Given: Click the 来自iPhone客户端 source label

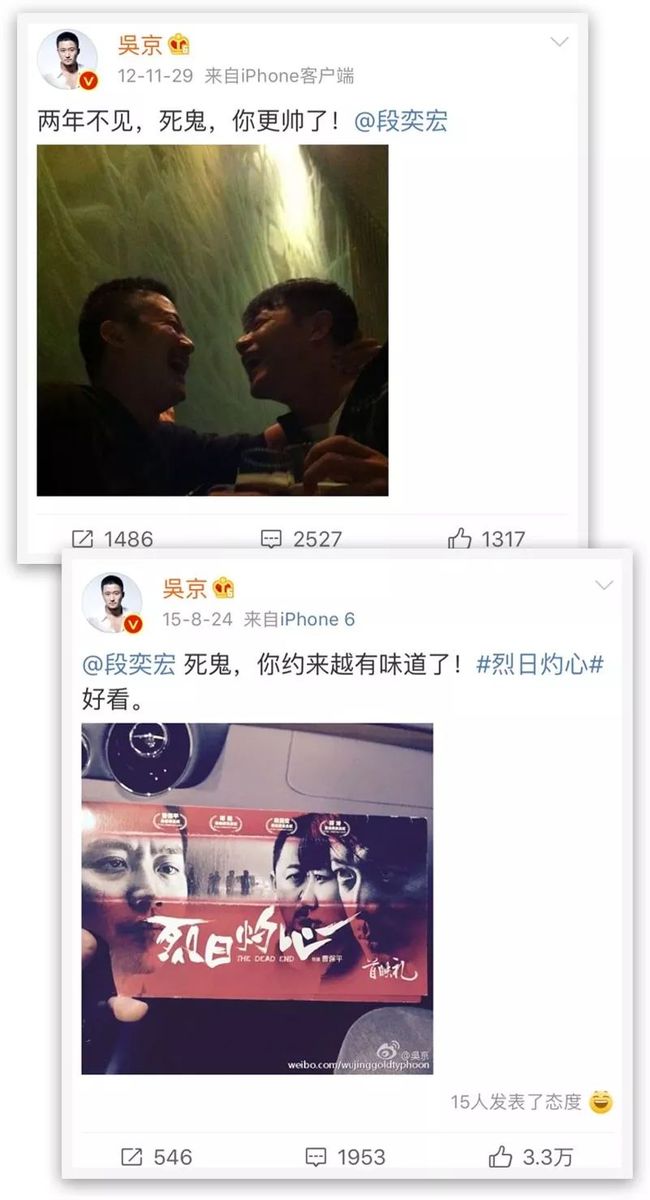Looking at the screenshot, I should tap(279, 76).
